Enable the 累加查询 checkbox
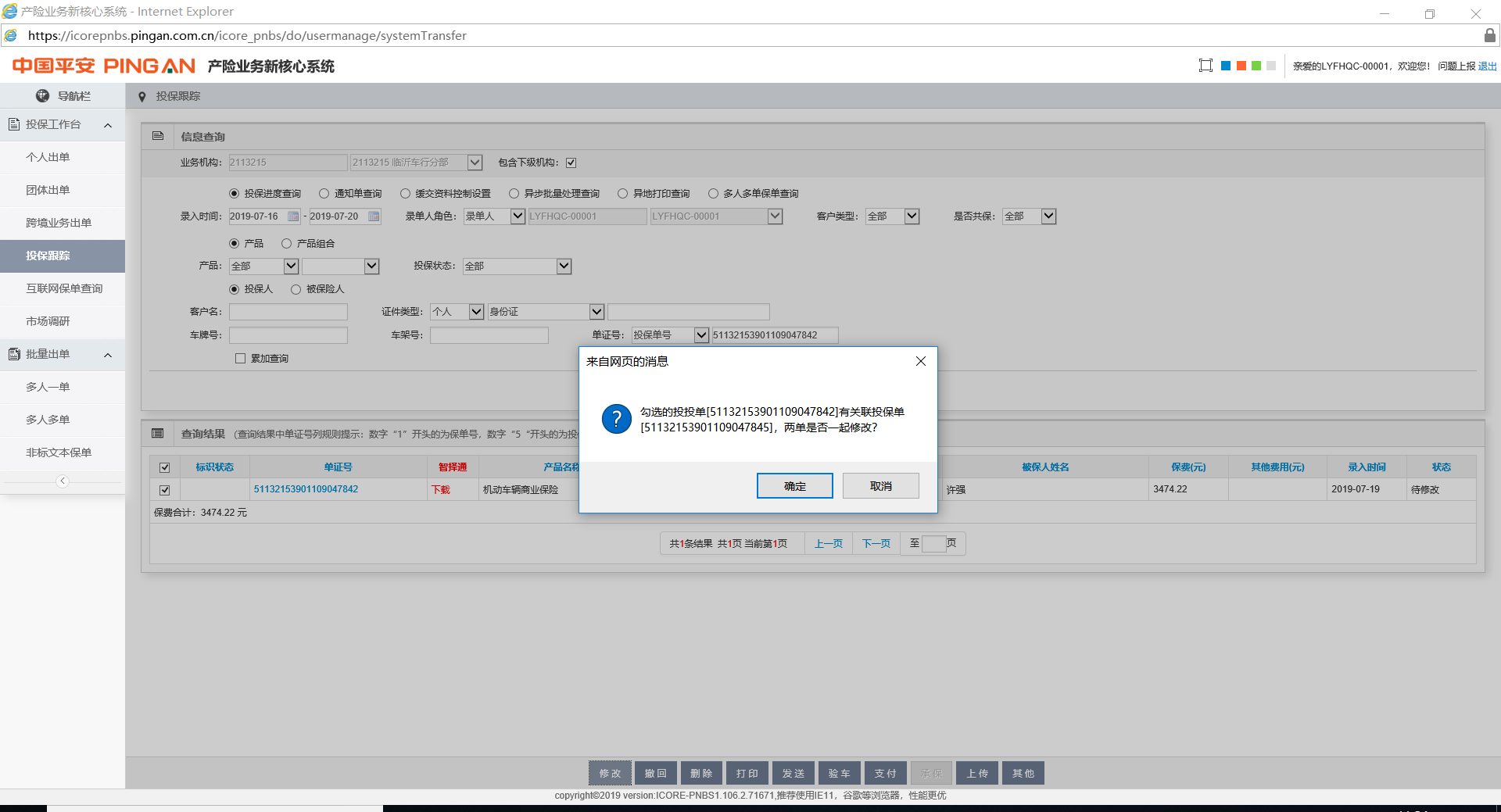1501x812 pixels. pos(241,359)
